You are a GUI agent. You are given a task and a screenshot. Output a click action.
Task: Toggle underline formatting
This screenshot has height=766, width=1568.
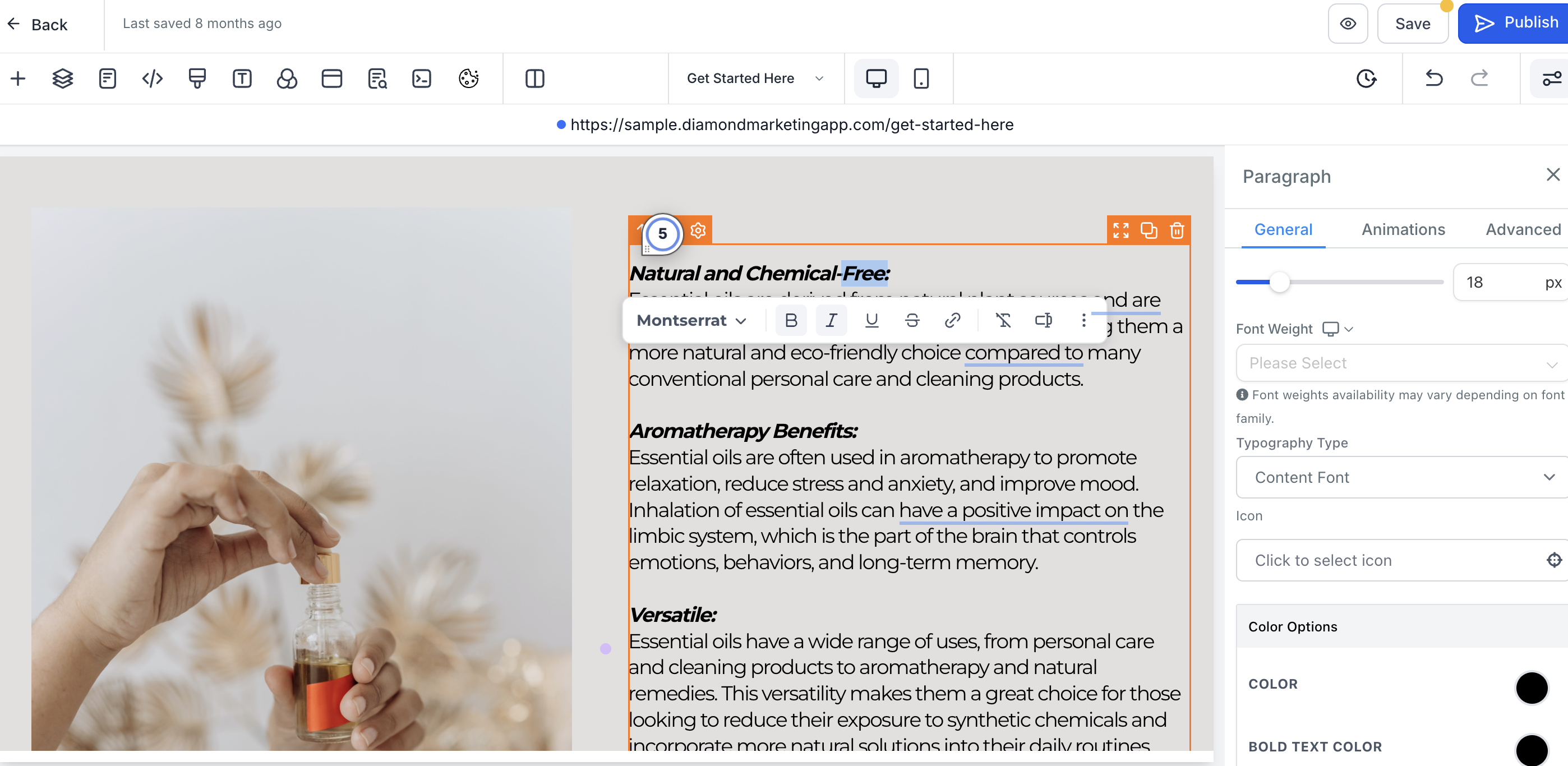[872, 320]
